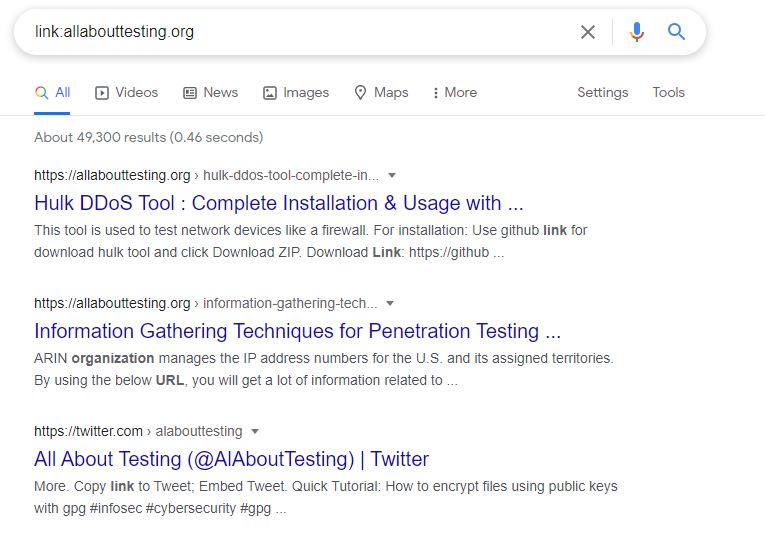Open search Tools options
Viewport: 765px width, 546px height.
coord(668,93)
